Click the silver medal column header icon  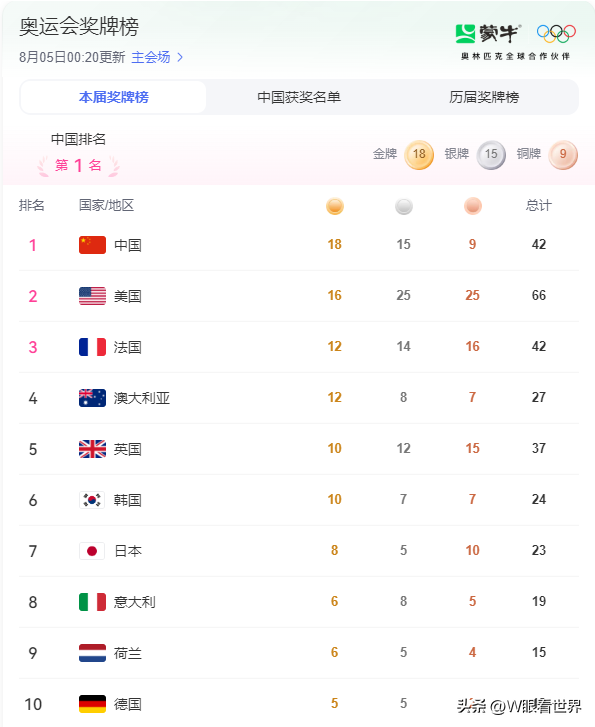[404, 206]
